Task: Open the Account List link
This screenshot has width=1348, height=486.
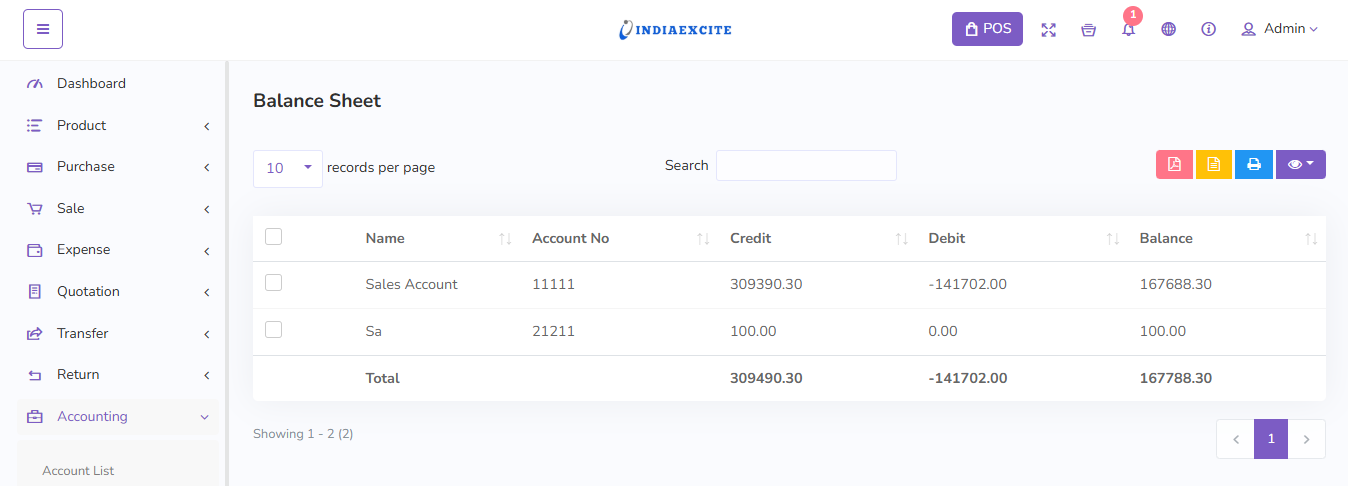Action: [x=78, y=471]
